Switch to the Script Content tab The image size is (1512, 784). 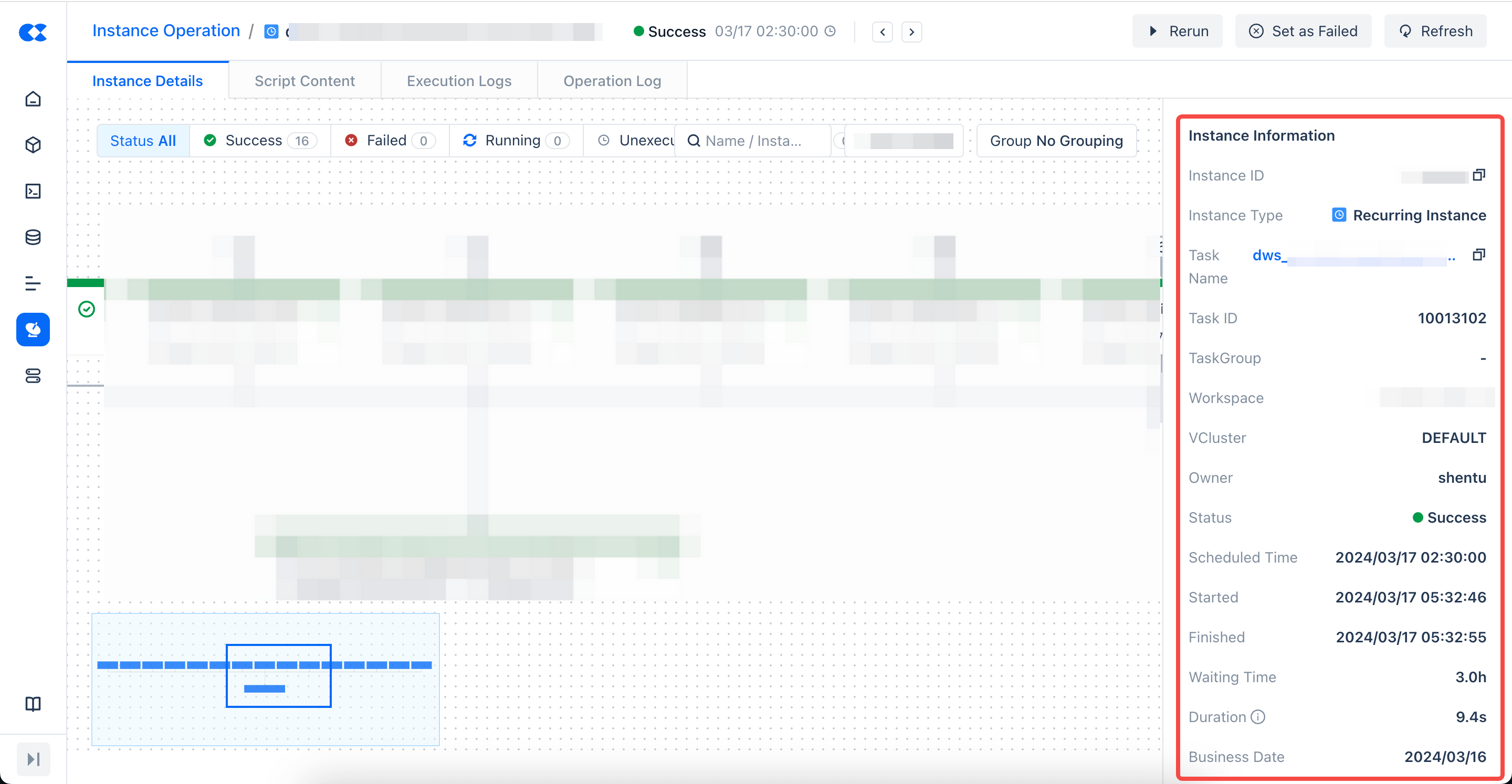304,81
